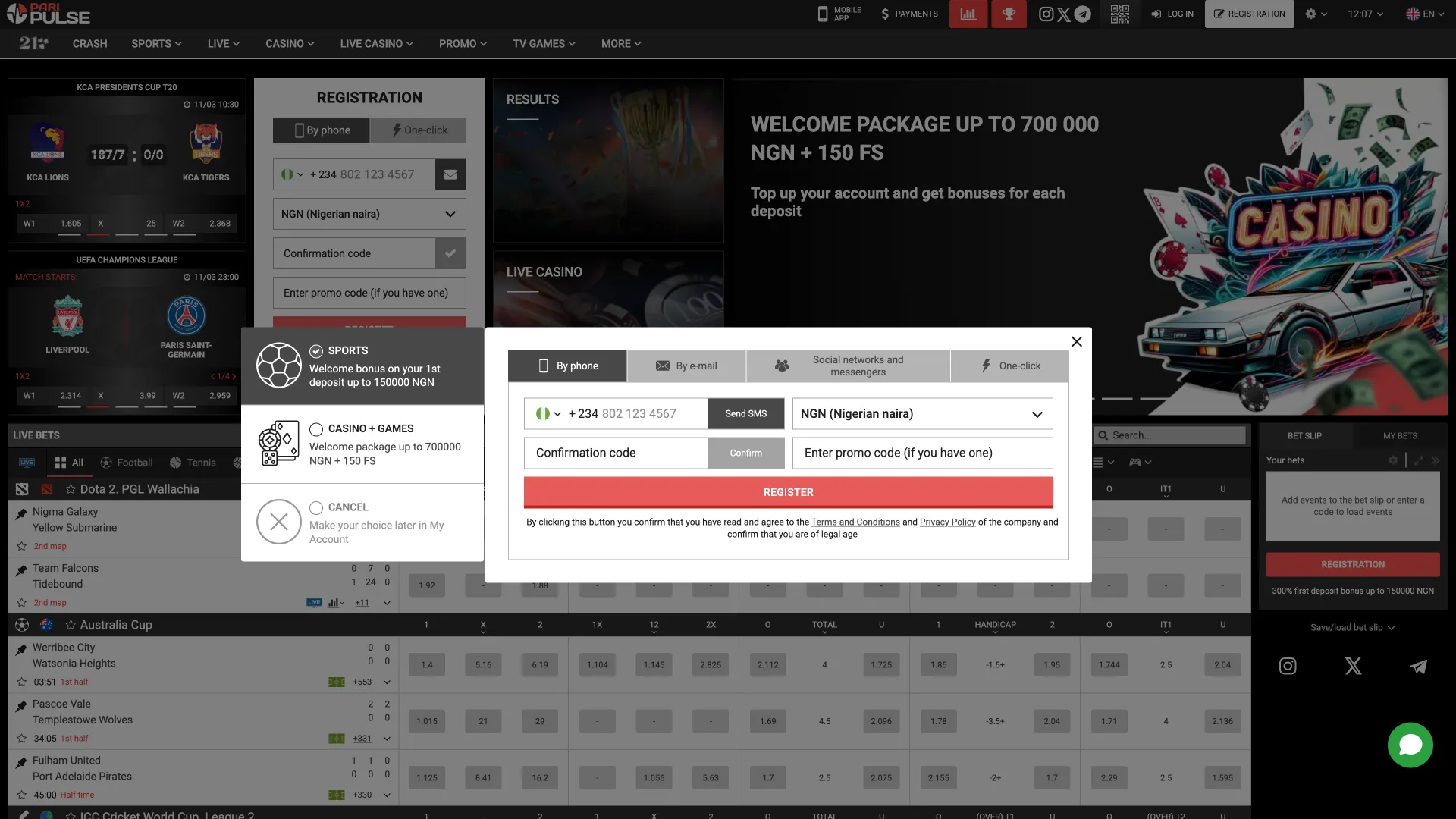Image resolution: width=1456 pixels, height=819 pixels.
Task: Open the EN language dropdown
Action: (1425, 14)
